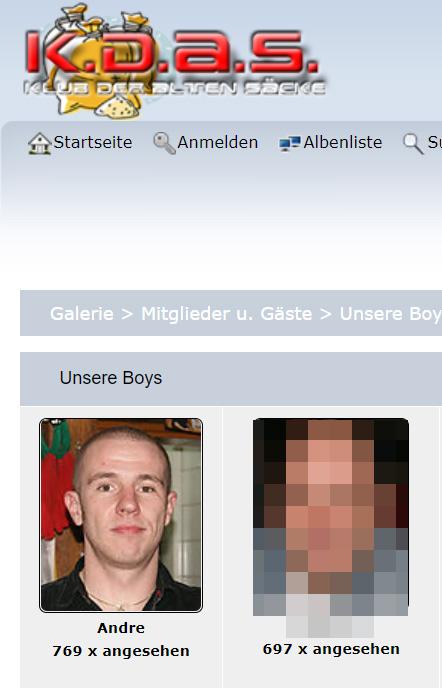Screen dimensions: 442x688
Task: Click the '769 x angesehen' view count
Action: (x=121, y=651)
